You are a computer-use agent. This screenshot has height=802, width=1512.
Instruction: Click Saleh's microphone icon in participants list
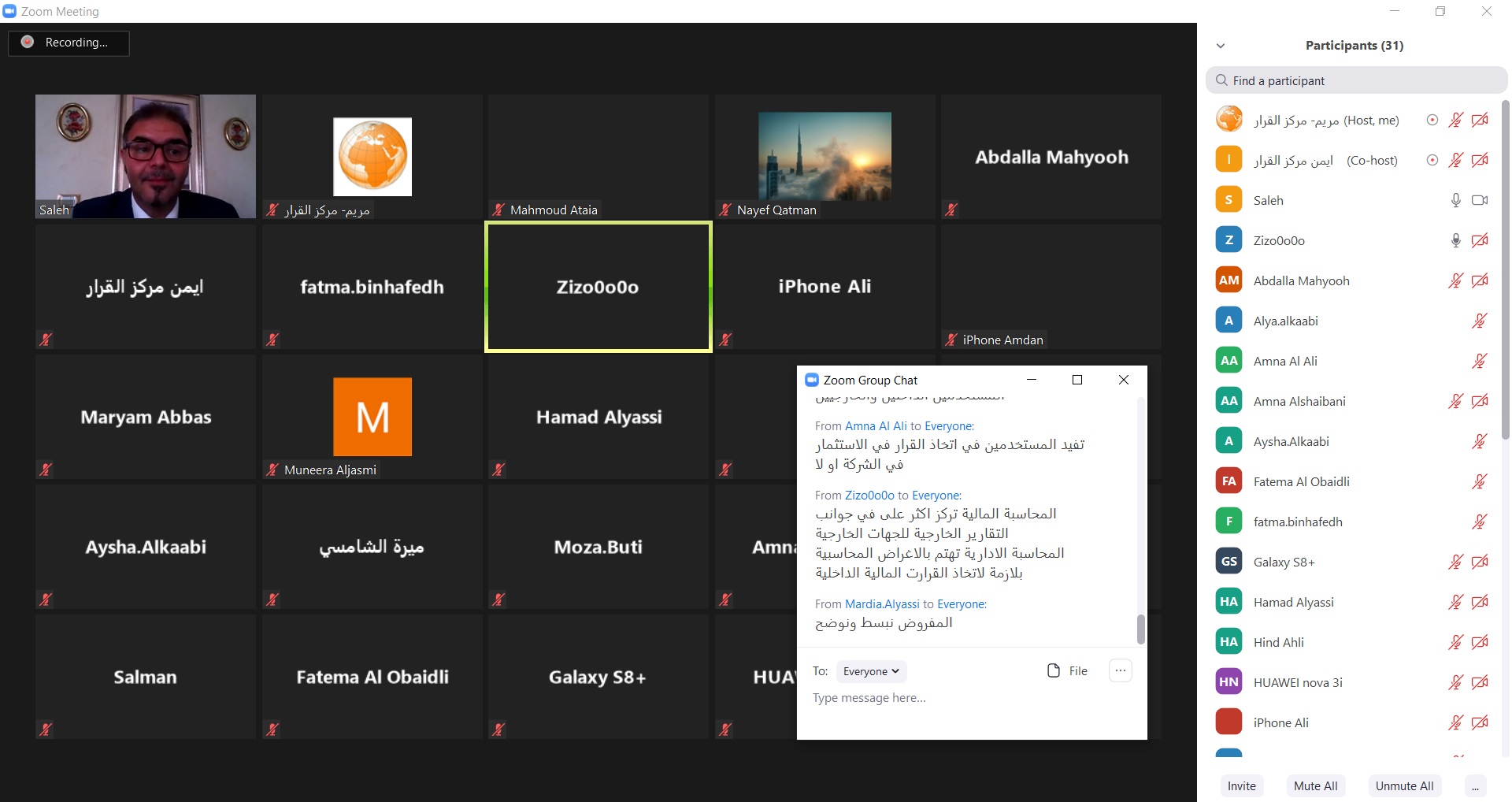pos(1456,200)
